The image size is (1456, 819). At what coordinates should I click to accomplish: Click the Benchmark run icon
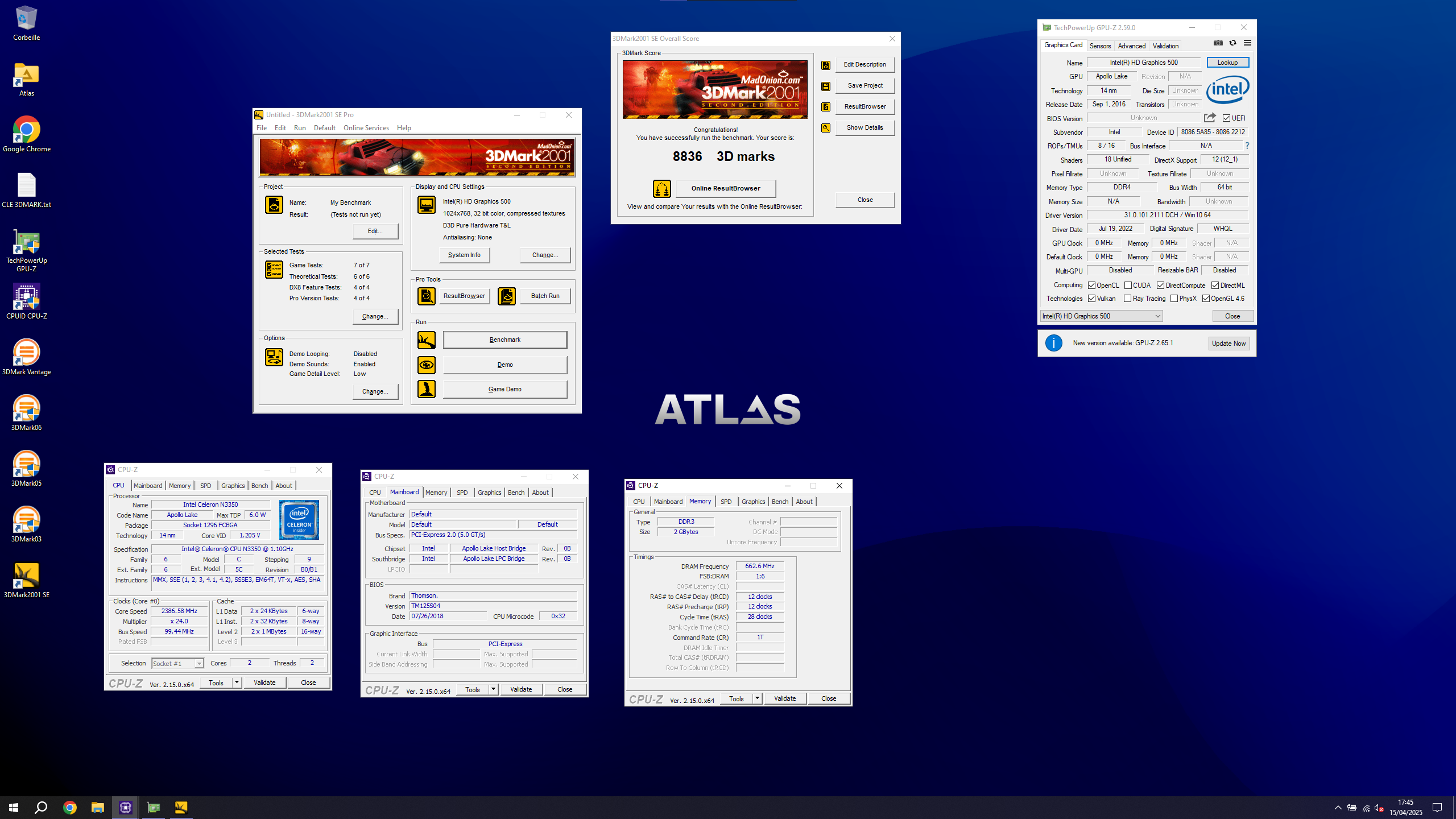(x=427, y=340)
